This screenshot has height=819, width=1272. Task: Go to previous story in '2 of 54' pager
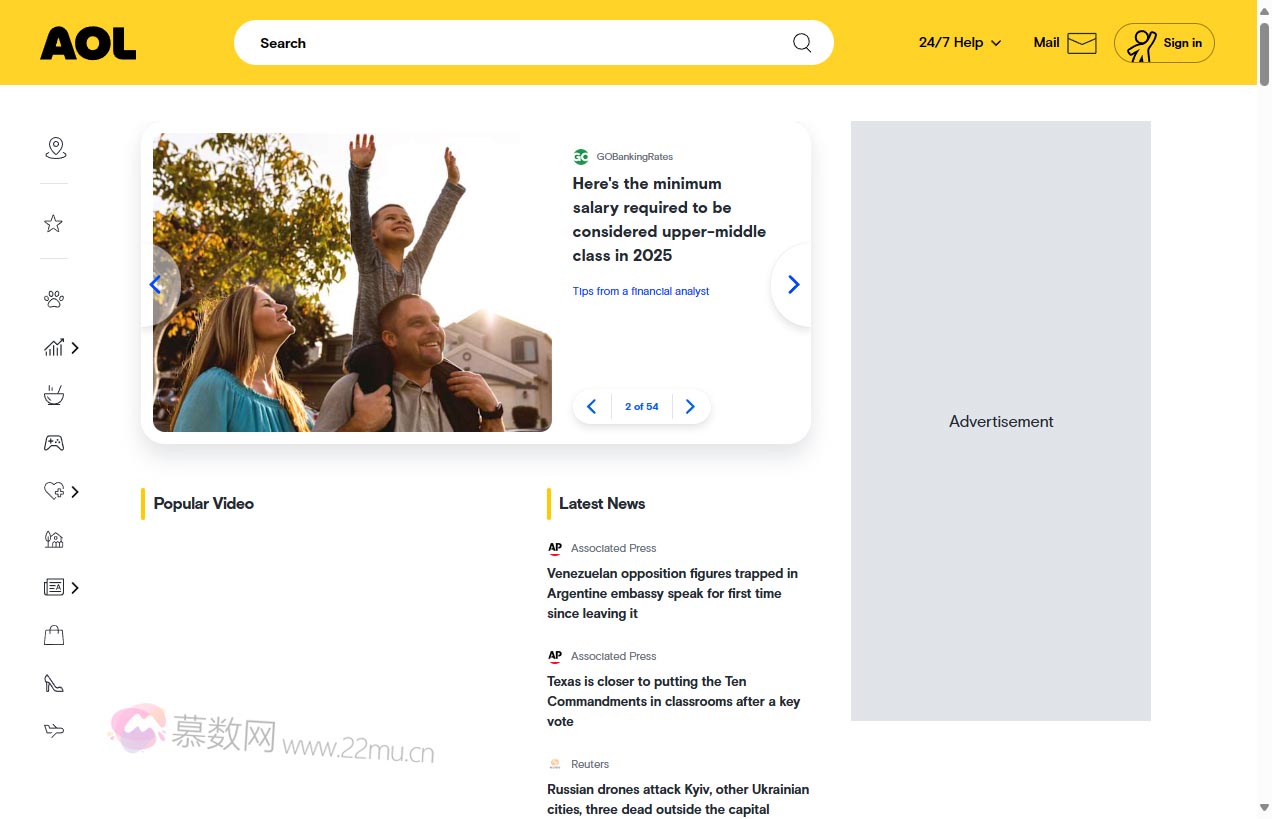pos(591,407)
